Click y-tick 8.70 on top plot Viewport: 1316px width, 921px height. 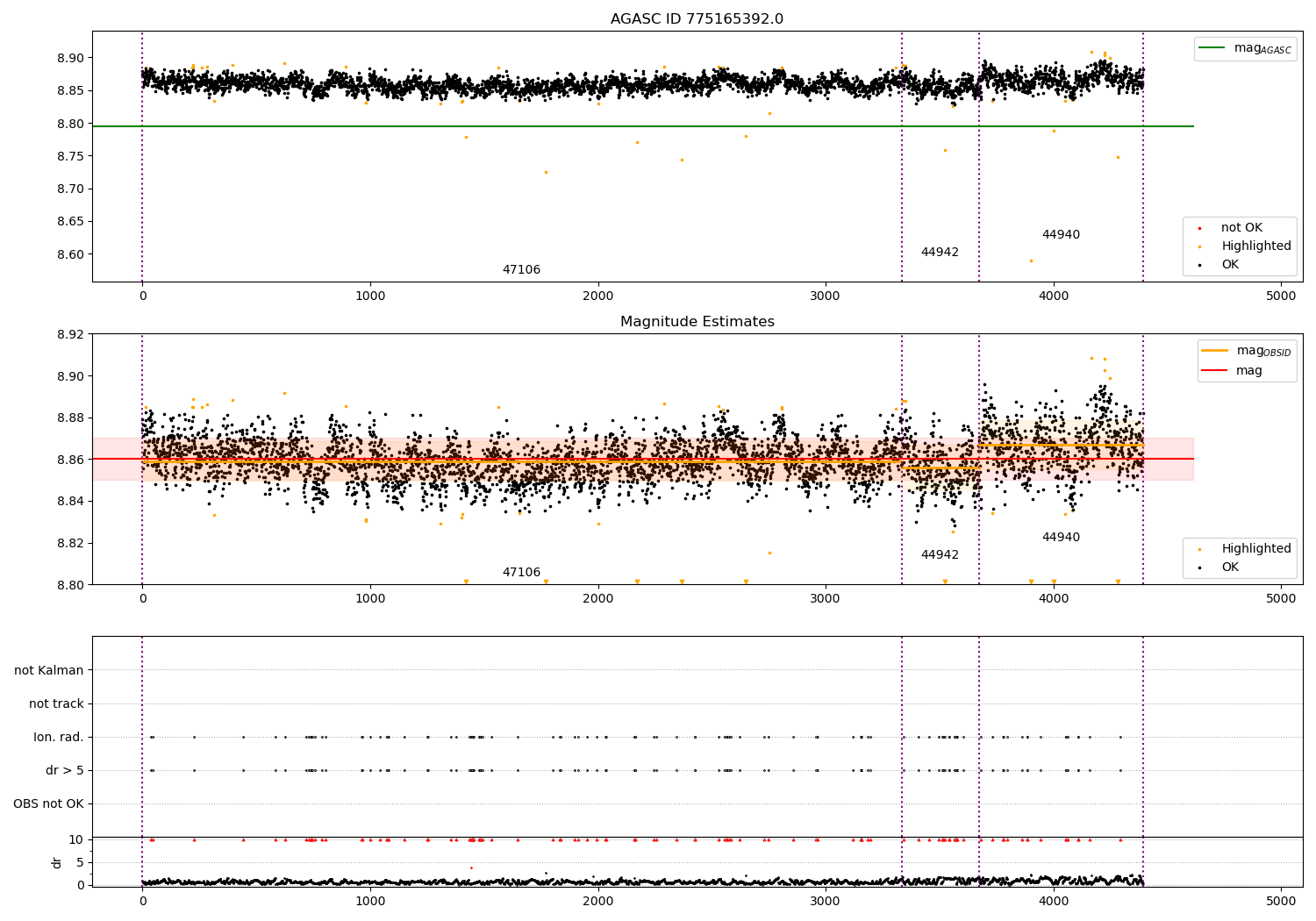(71, 189)
